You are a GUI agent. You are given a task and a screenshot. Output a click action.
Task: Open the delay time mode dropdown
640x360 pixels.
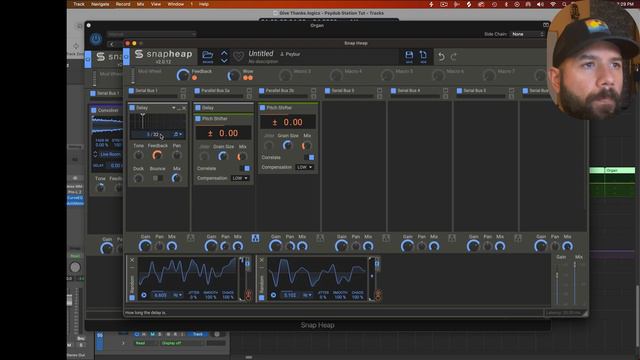(x=178, y=134)
